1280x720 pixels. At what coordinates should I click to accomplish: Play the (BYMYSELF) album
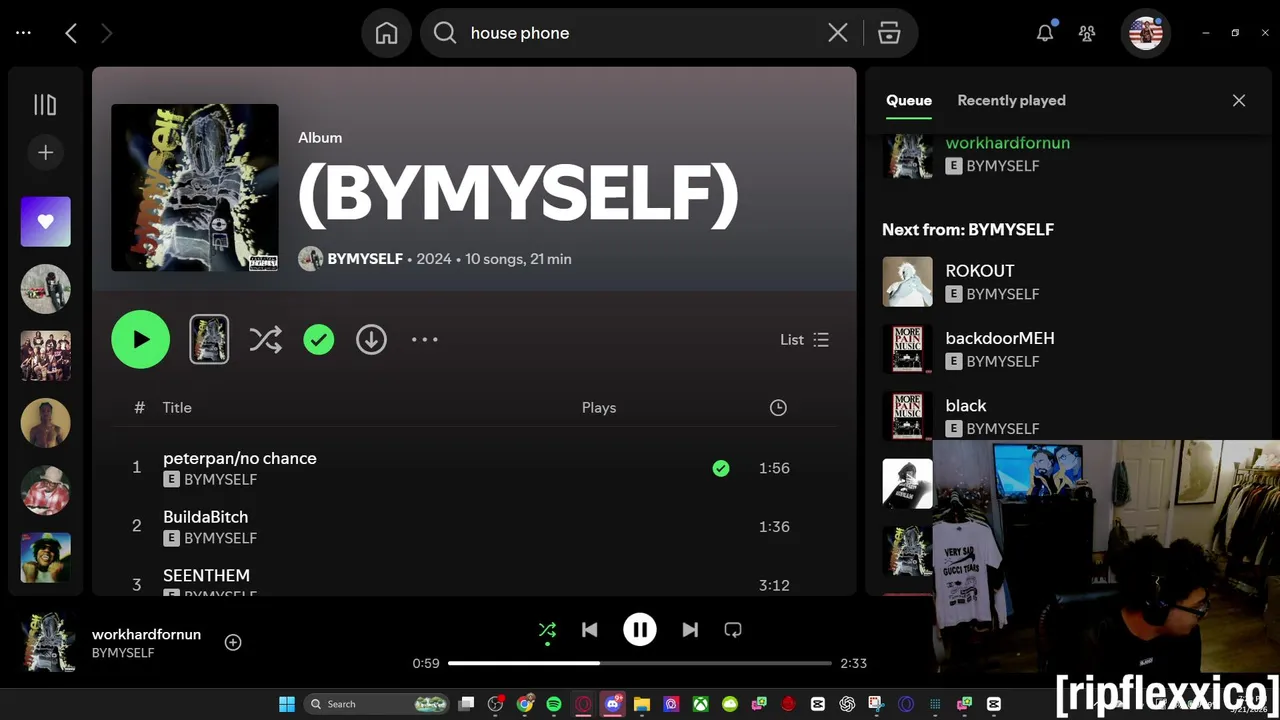pos(141,340)
